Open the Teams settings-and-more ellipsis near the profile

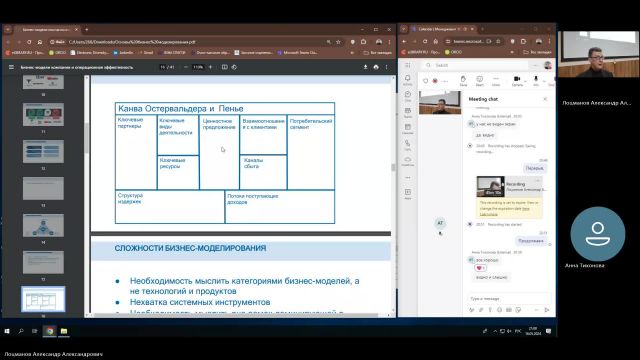coord(535,65)
